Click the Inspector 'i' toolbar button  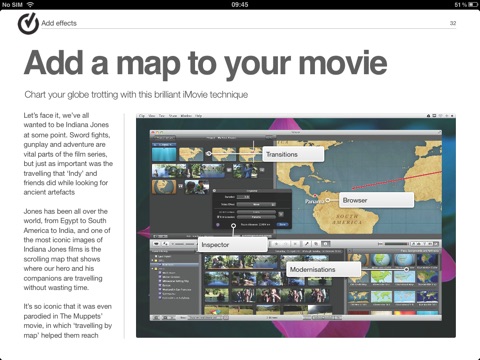pos(326,244)
